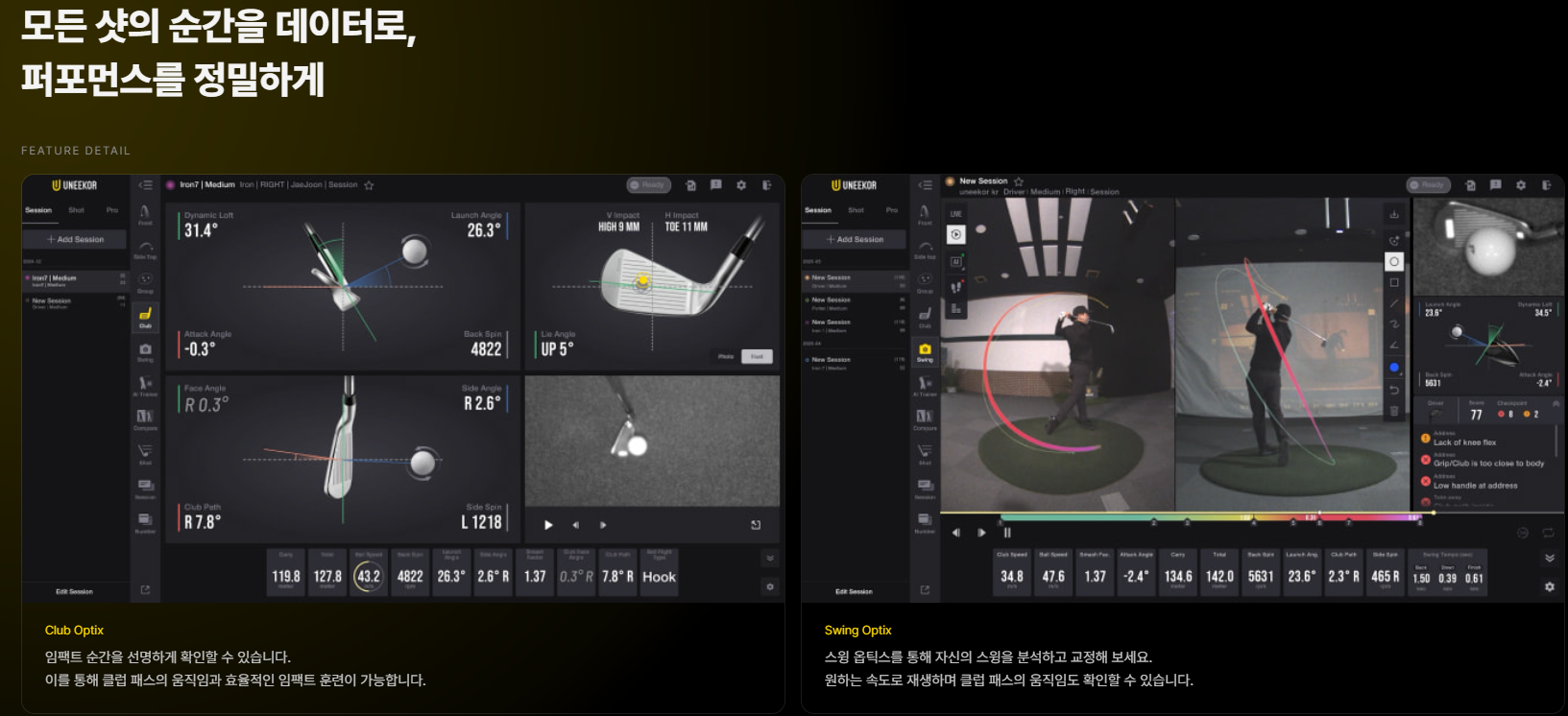Click Edit Session in Swing Optix panel
The height and width of the screenshot is (716, 1568).
[854, 591]
